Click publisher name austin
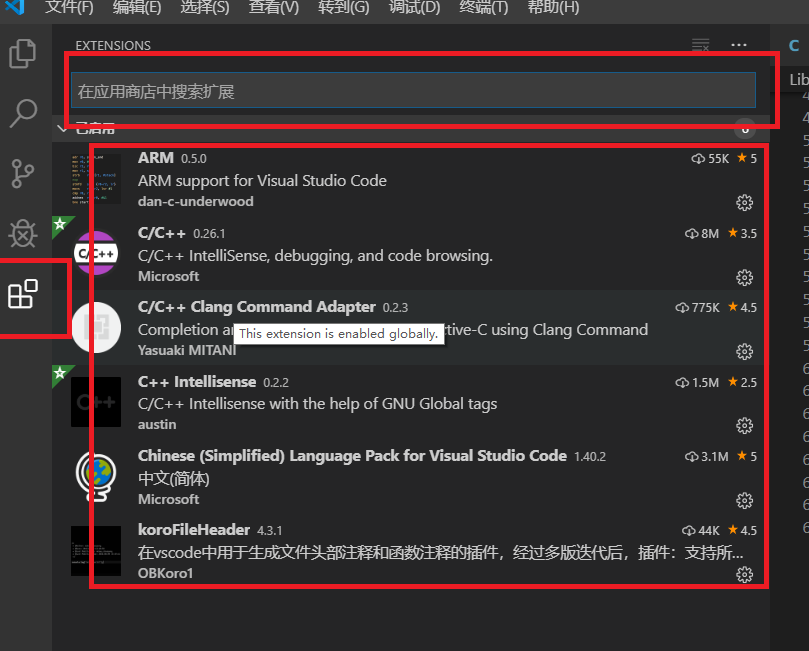The width and height of the screenshot is (809, 651). (157, 425)
